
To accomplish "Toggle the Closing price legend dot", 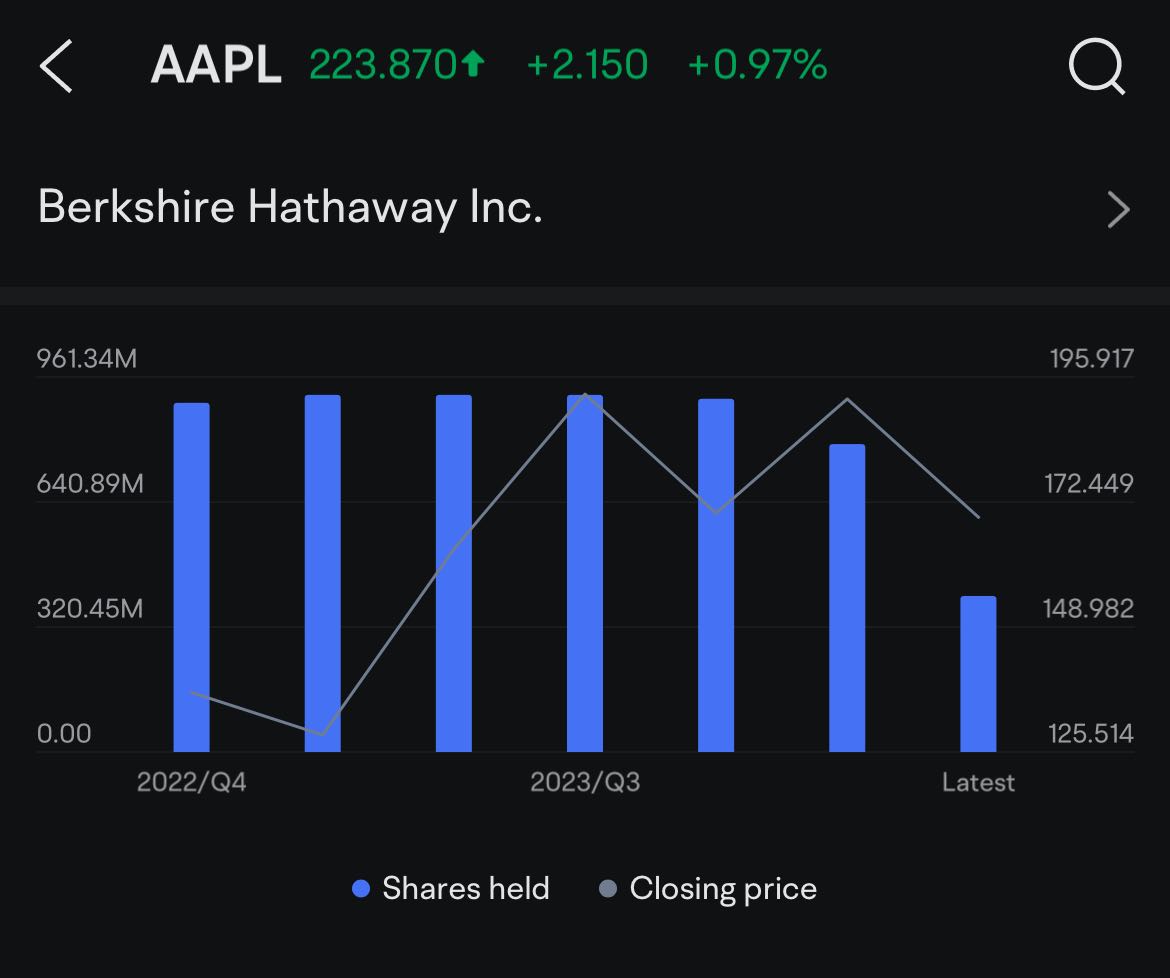I will tap(608, 888).
